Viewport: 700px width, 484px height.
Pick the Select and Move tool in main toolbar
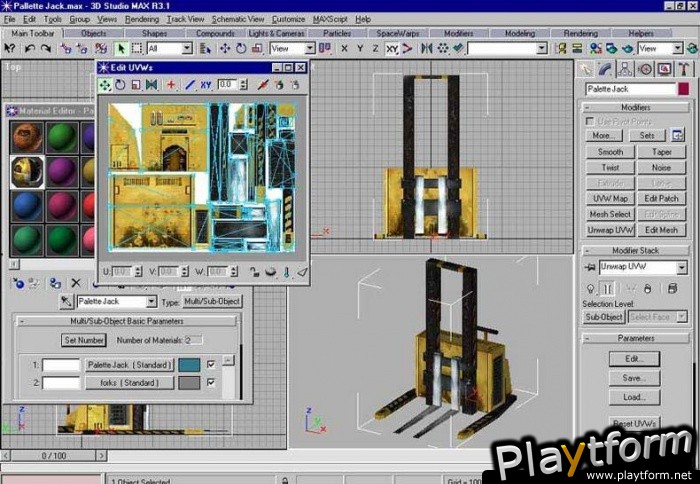click(225, 48)
